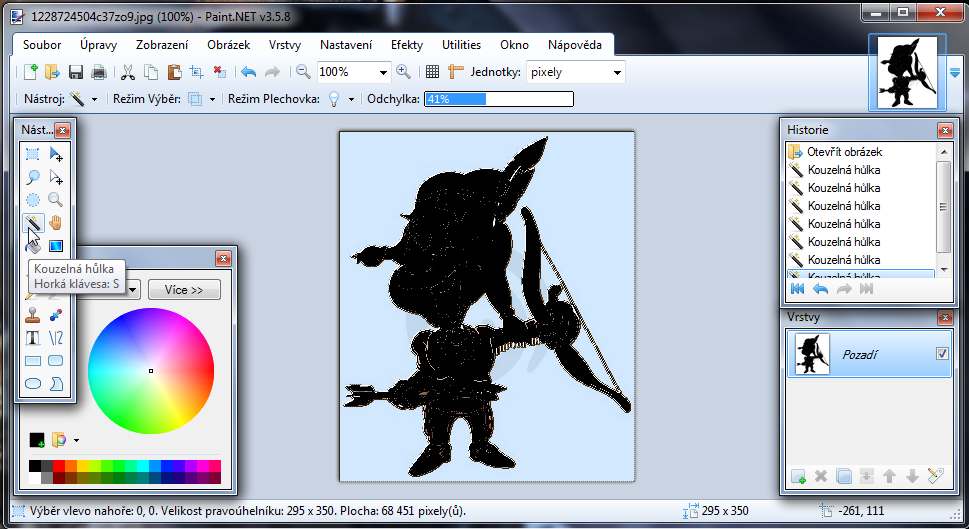Activate the Clone Stamp tool

(x=33, y=314)
